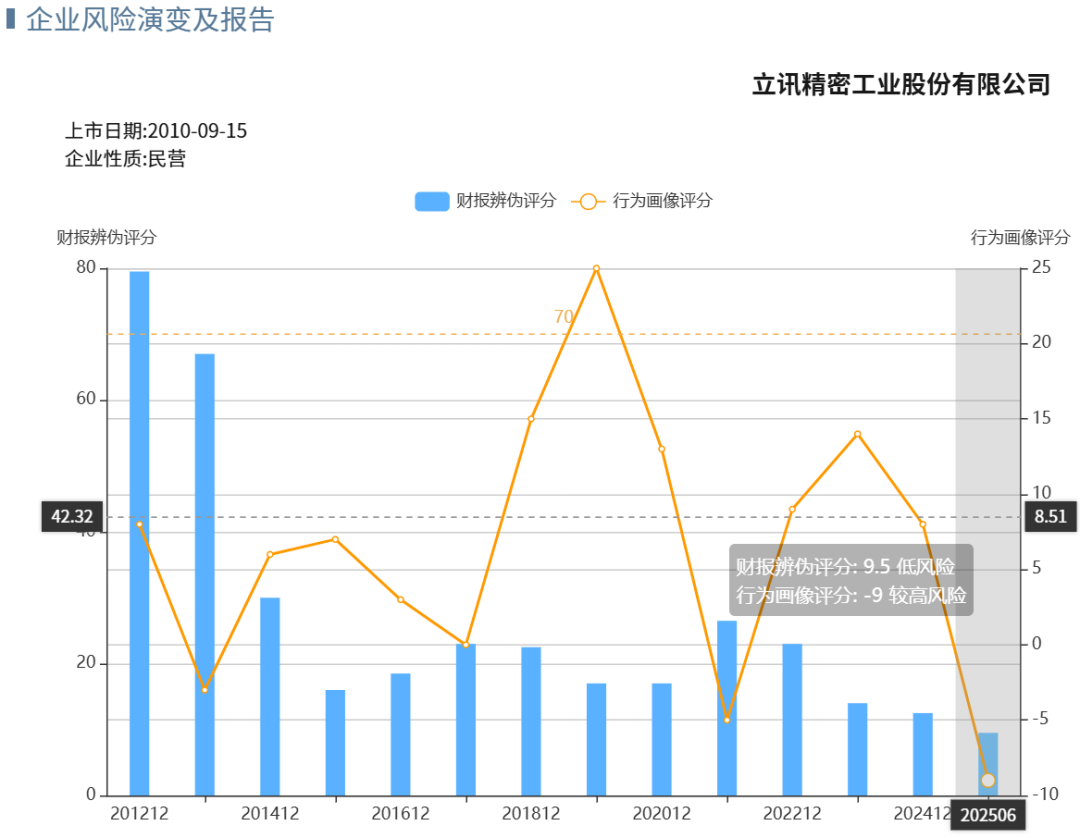
Task: Select the highlighted 202506 data point
Action: [988, 780]
